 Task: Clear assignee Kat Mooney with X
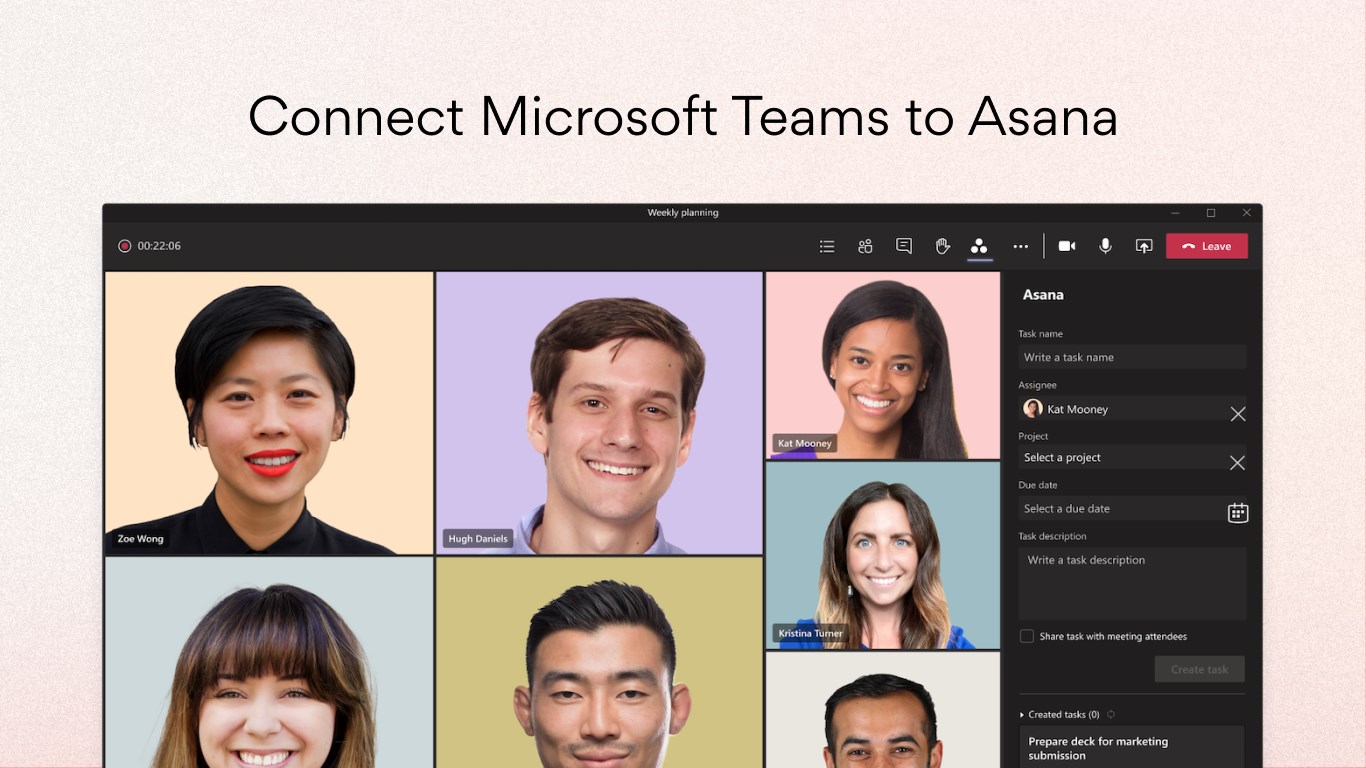click(1238, 413)
